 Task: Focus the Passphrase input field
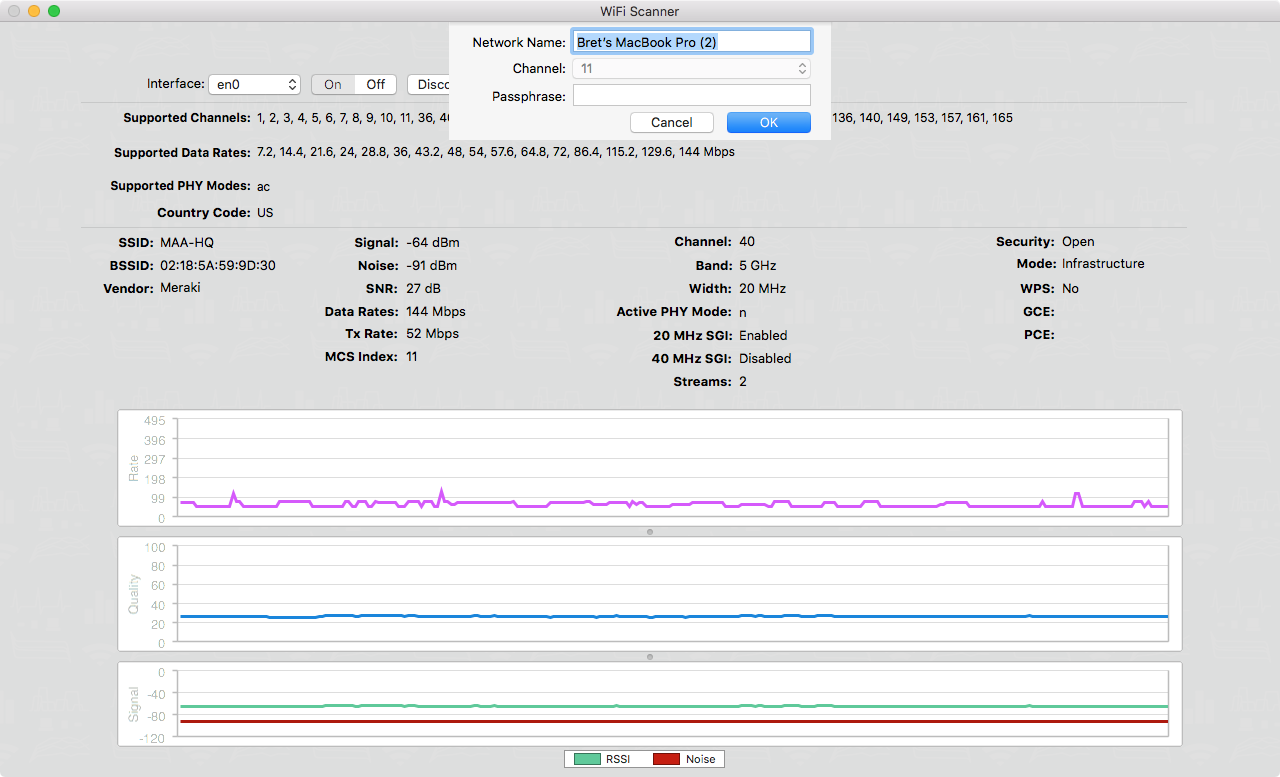pos(691,96)
